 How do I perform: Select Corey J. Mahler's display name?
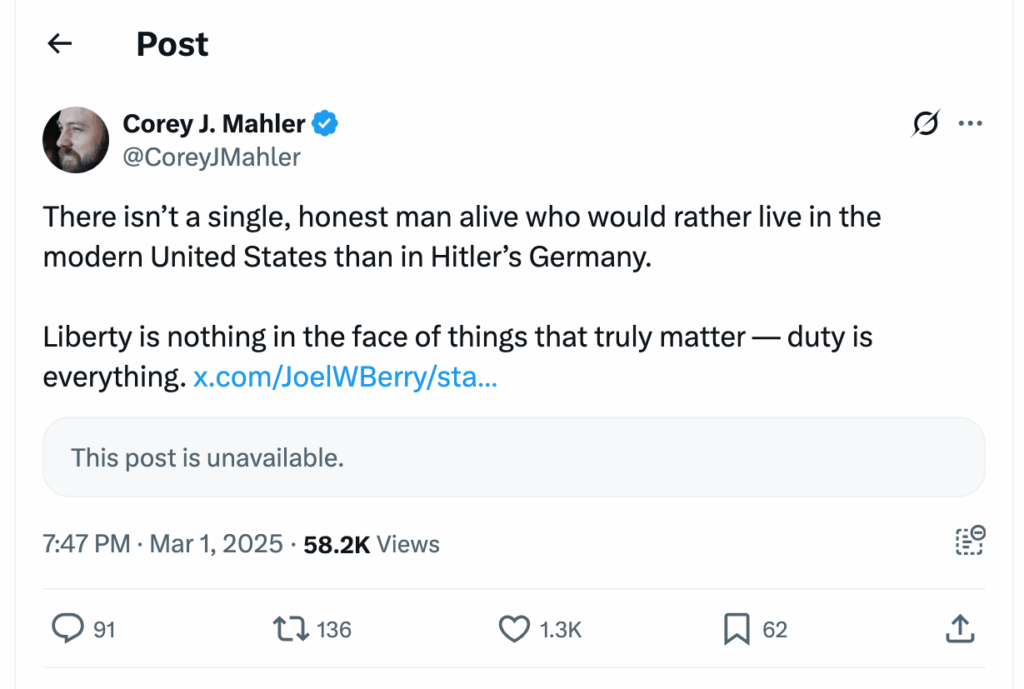coord(213,123)
